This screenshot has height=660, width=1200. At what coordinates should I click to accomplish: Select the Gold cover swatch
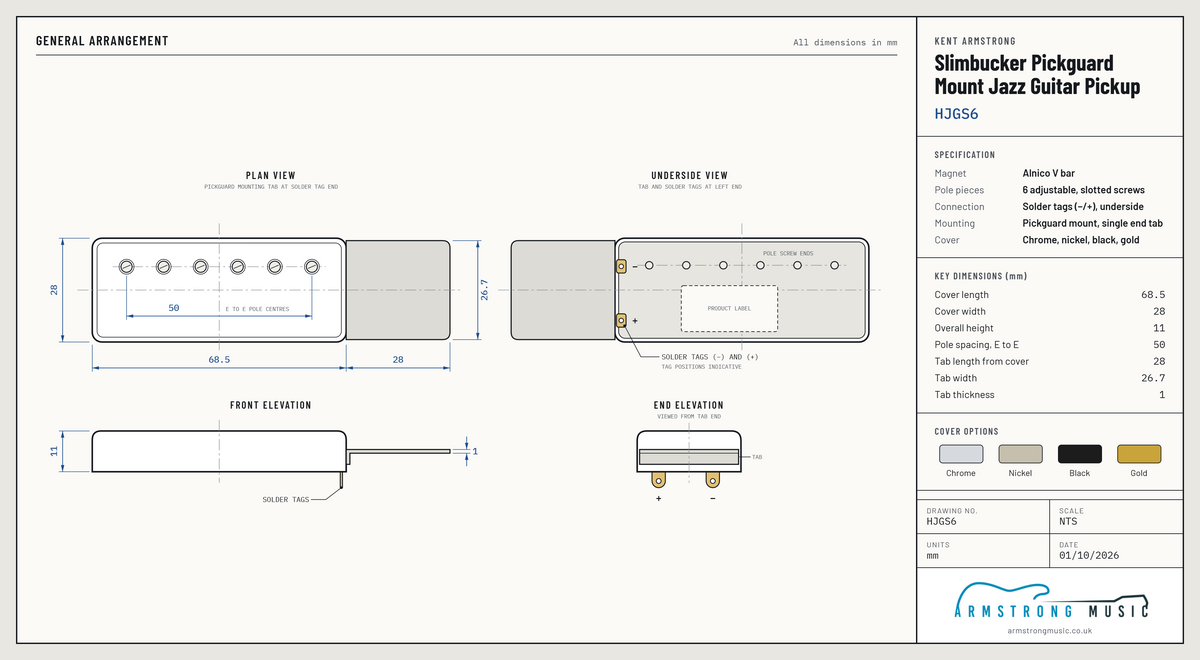click(1139, 454)
